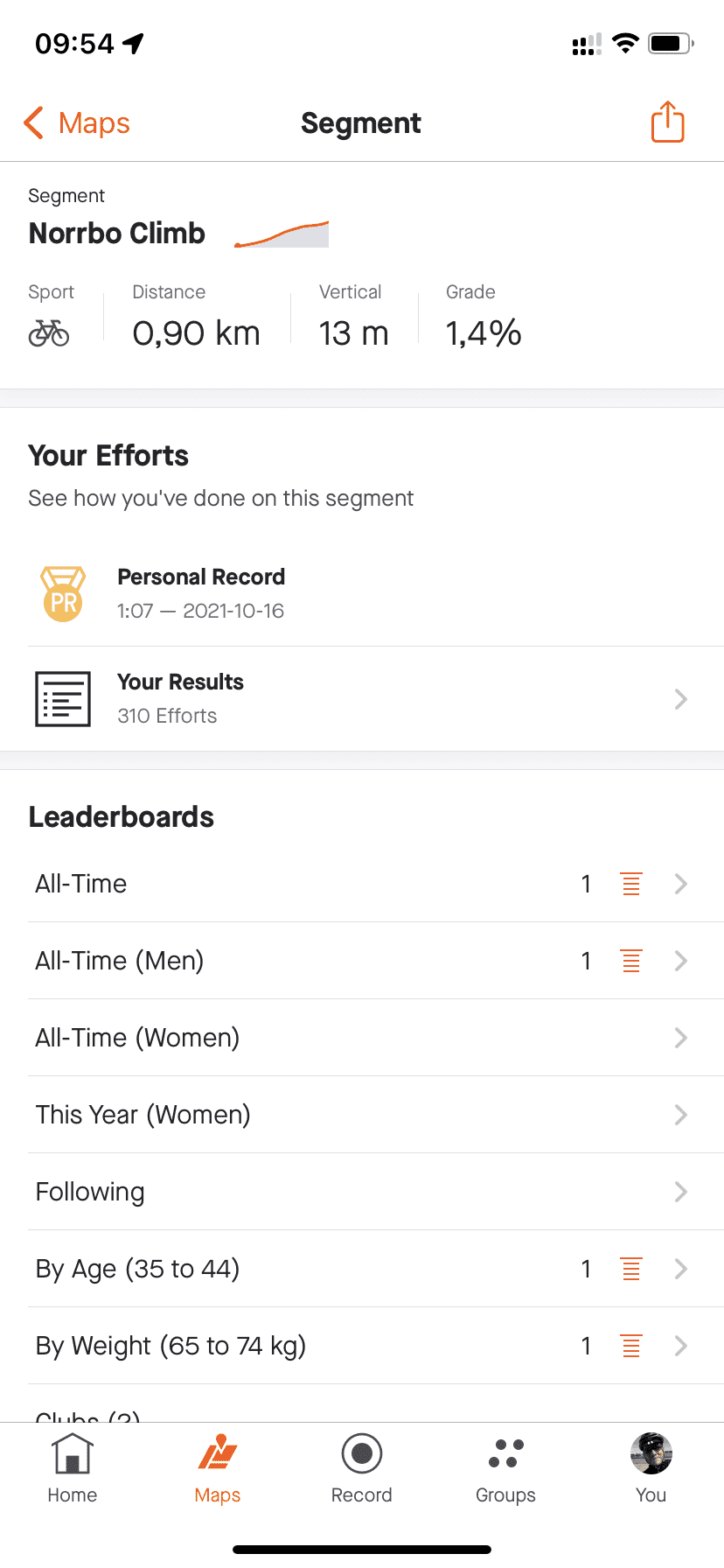Screen dimensions: 724x1568
Task: Tap the bicycle sport icon
Action: [49, 333]
